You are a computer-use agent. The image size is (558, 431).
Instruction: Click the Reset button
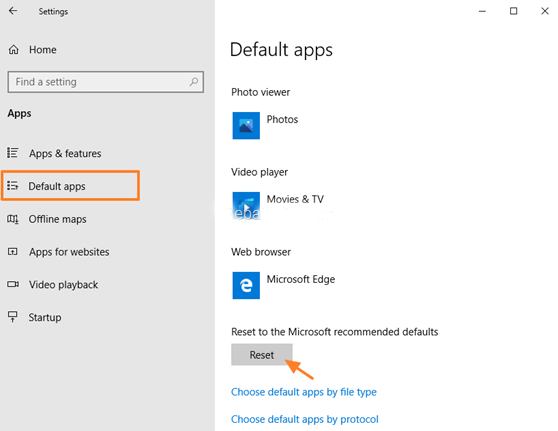pyautogui.click(x=262, y=354)
